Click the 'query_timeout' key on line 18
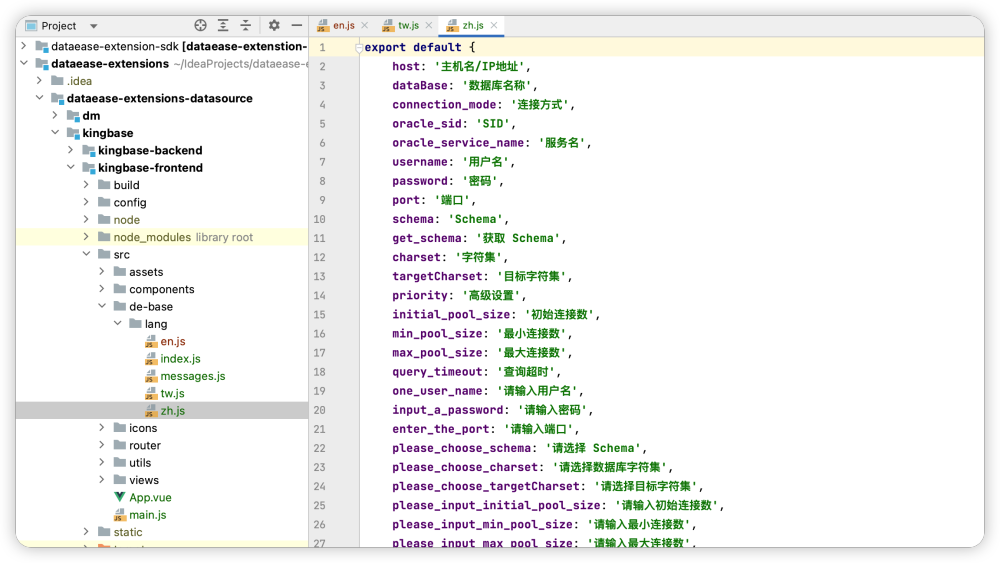Viewport: 1000px width, 563px height. point(437,372)
